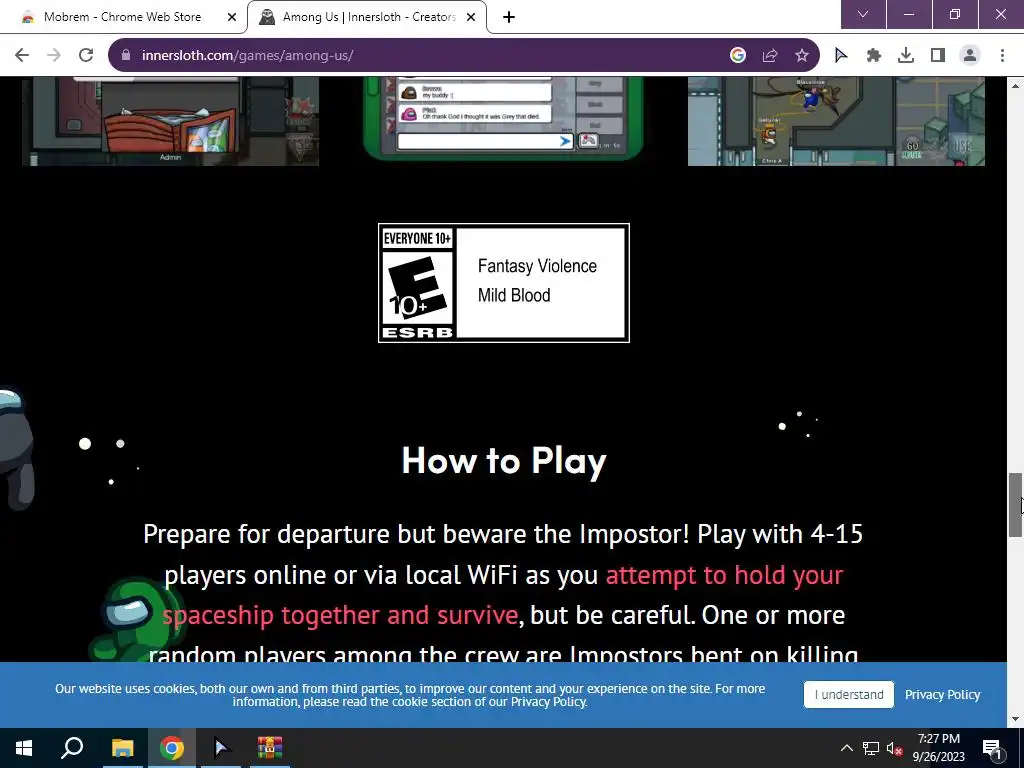Open a new browser tab
This screenshot has width=1024, height=768.
coord(509,17)
